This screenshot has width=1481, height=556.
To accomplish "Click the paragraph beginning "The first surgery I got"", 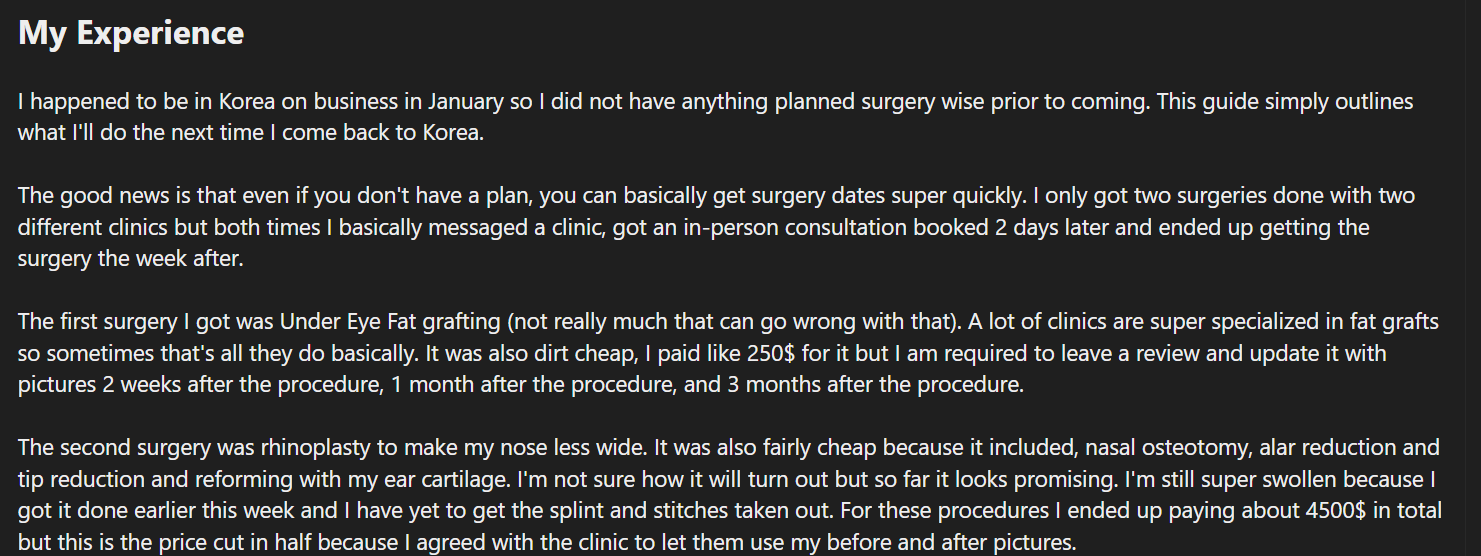I will (x=728, y=353).
